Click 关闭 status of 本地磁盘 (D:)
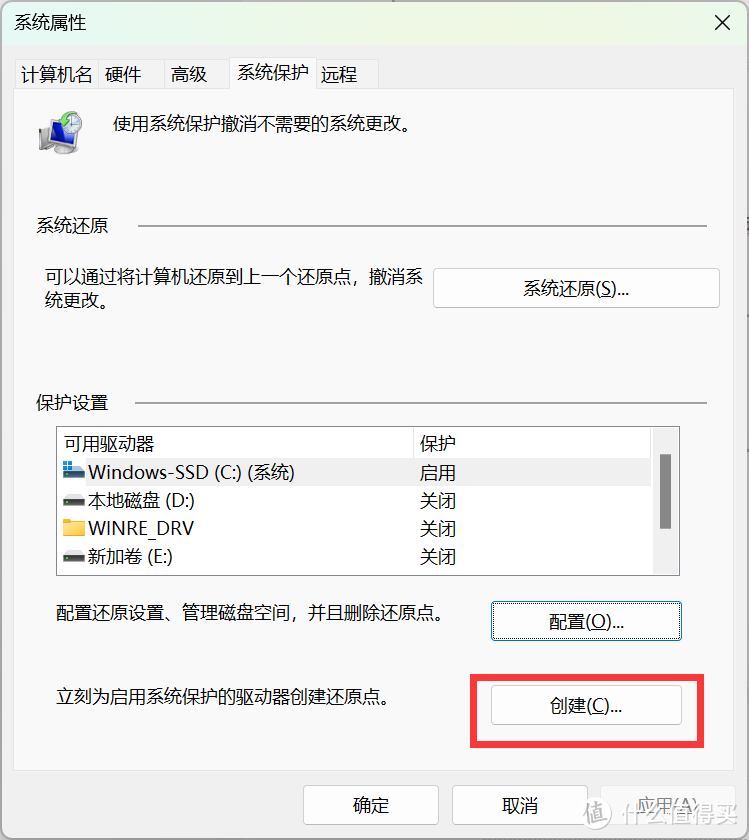This screenshot has width=749, height=840. click(438, 501)
